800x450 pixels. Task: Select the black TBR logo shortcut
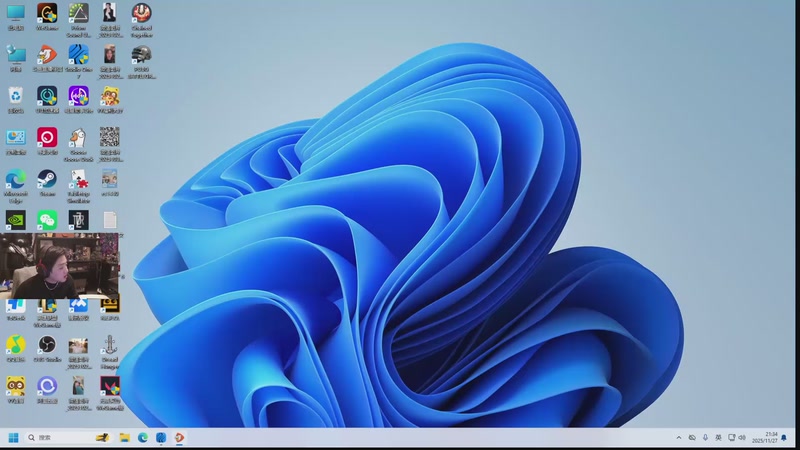[x=79, y=220]
